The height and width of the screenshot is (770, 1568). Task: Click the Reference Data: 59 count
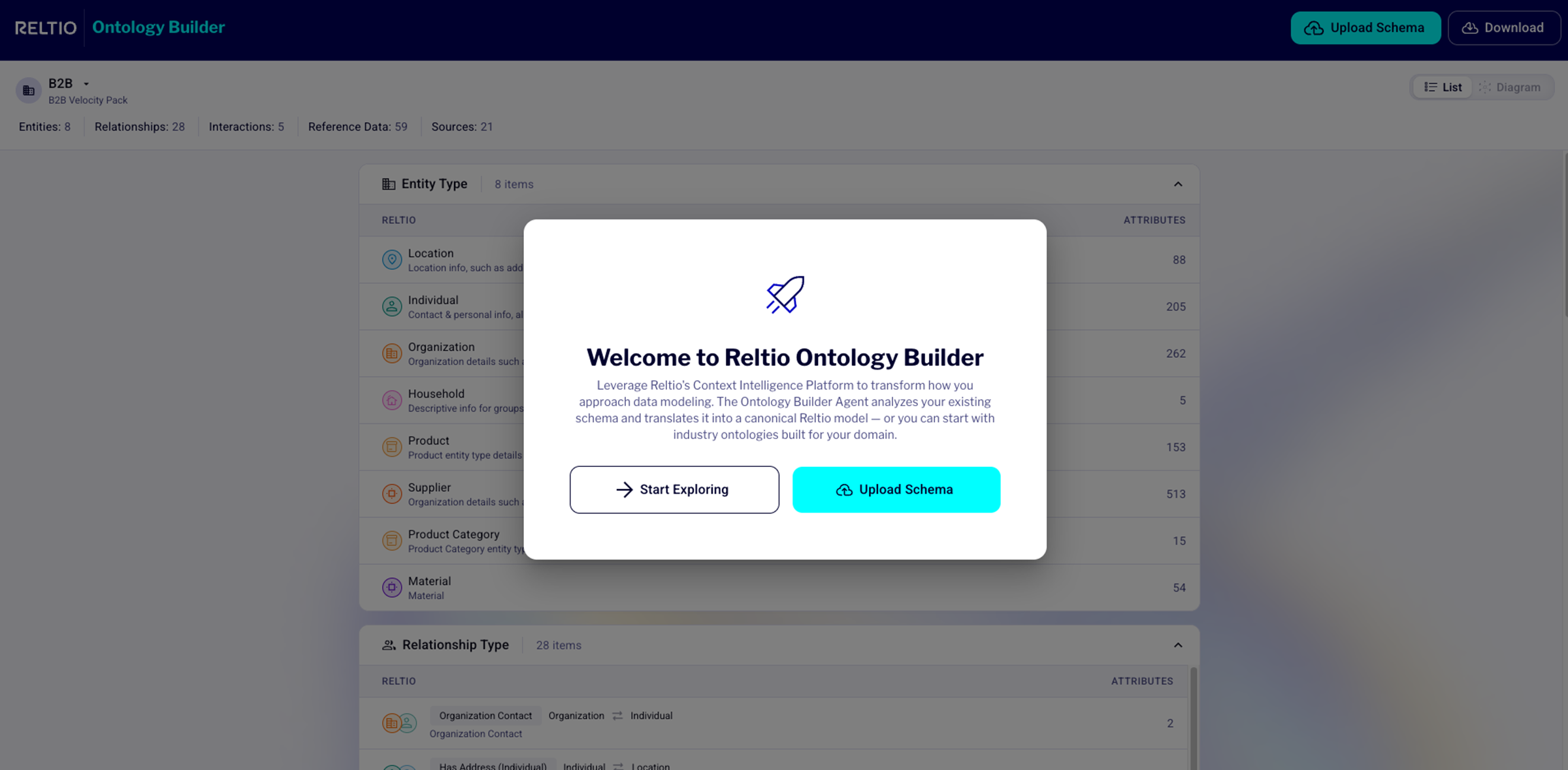[357, 127]
